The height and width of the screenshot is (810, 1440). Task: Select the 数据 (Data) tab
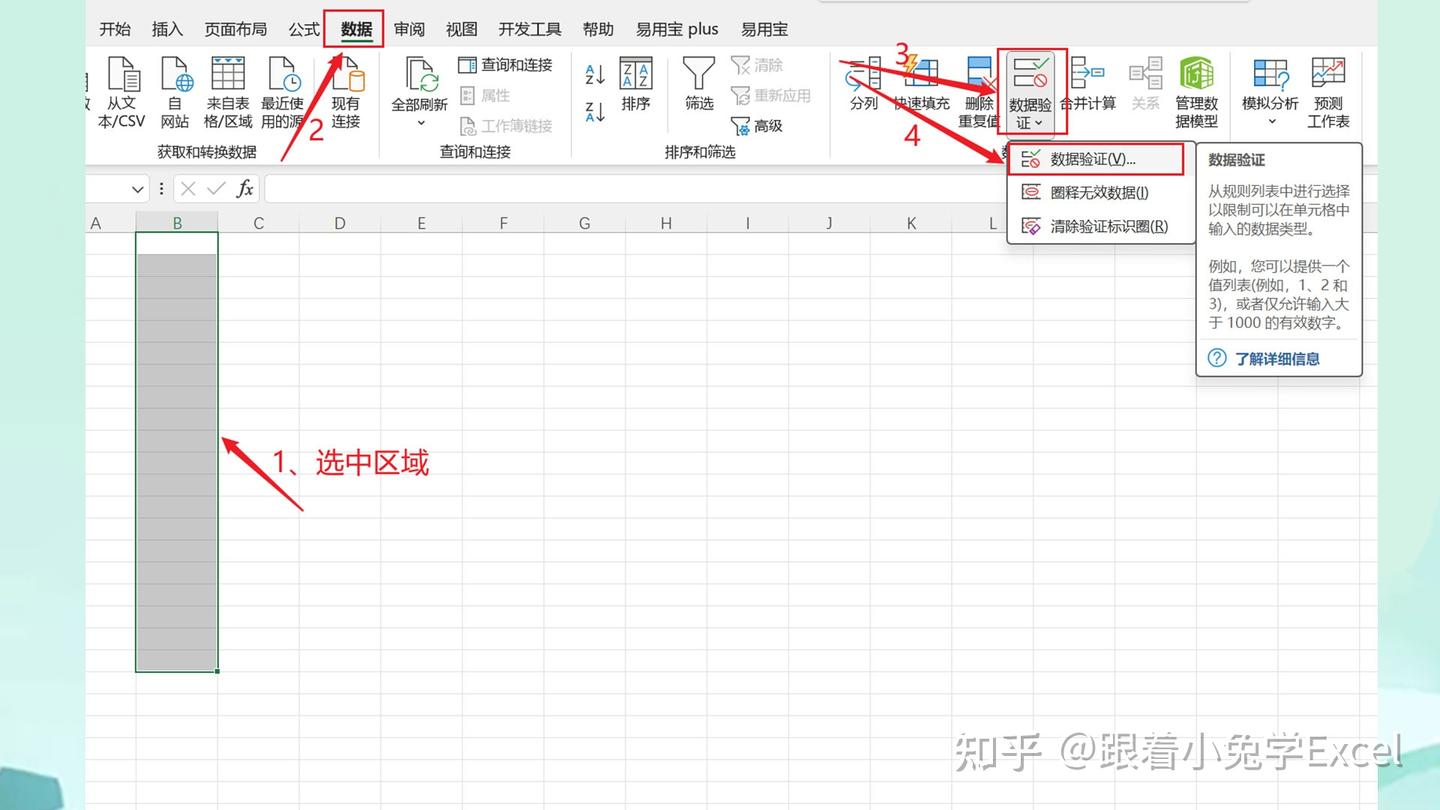356,29
